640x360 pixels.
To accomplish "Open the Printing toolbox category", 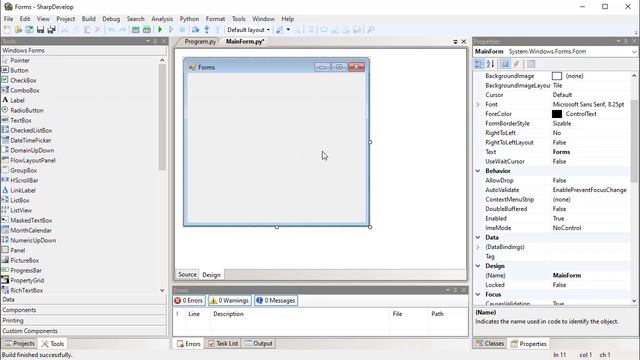I will pyautogui.click(x=84, y=321).
